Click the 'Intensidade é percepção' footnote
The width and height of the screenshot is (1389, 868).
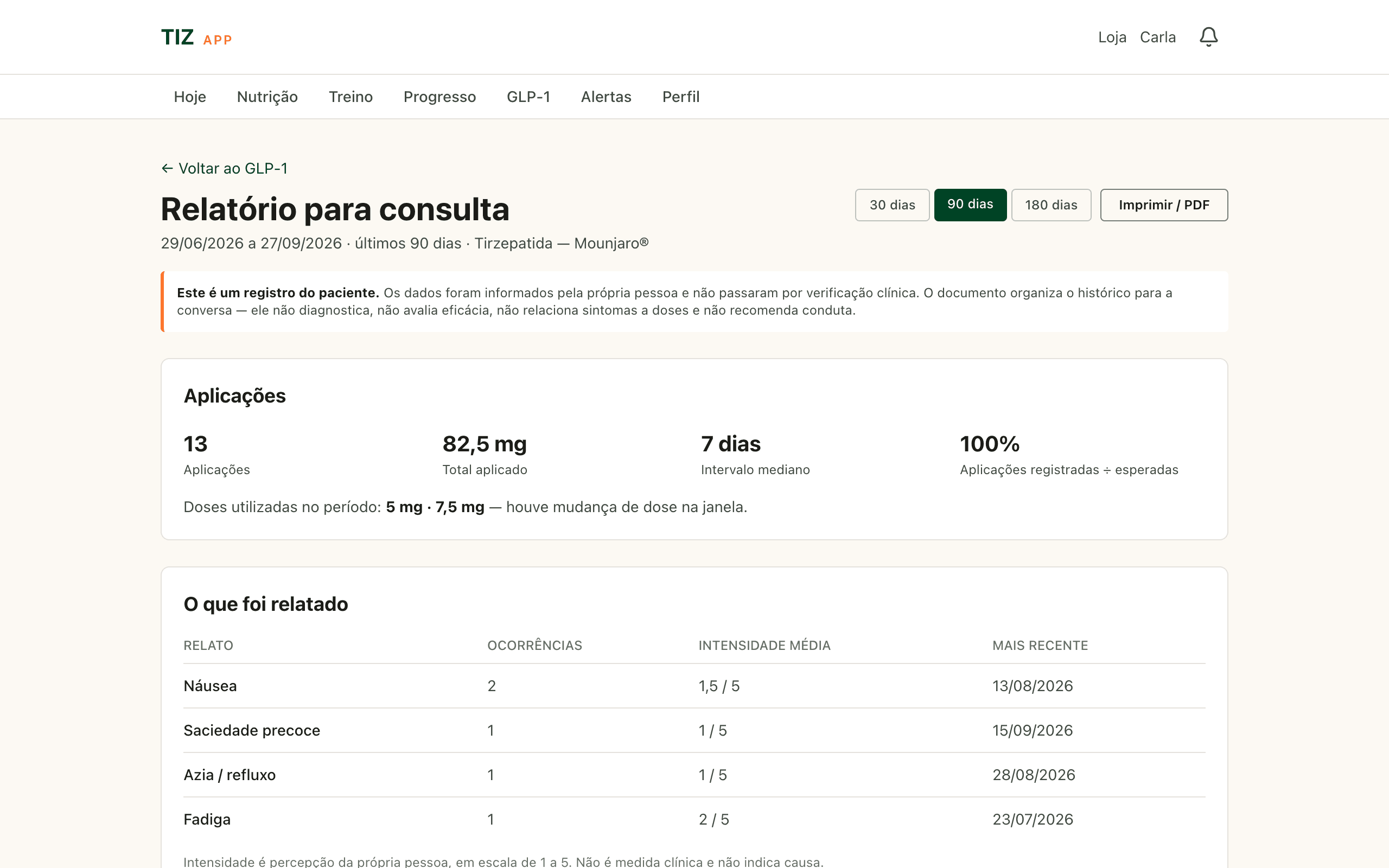pos(504,861)
